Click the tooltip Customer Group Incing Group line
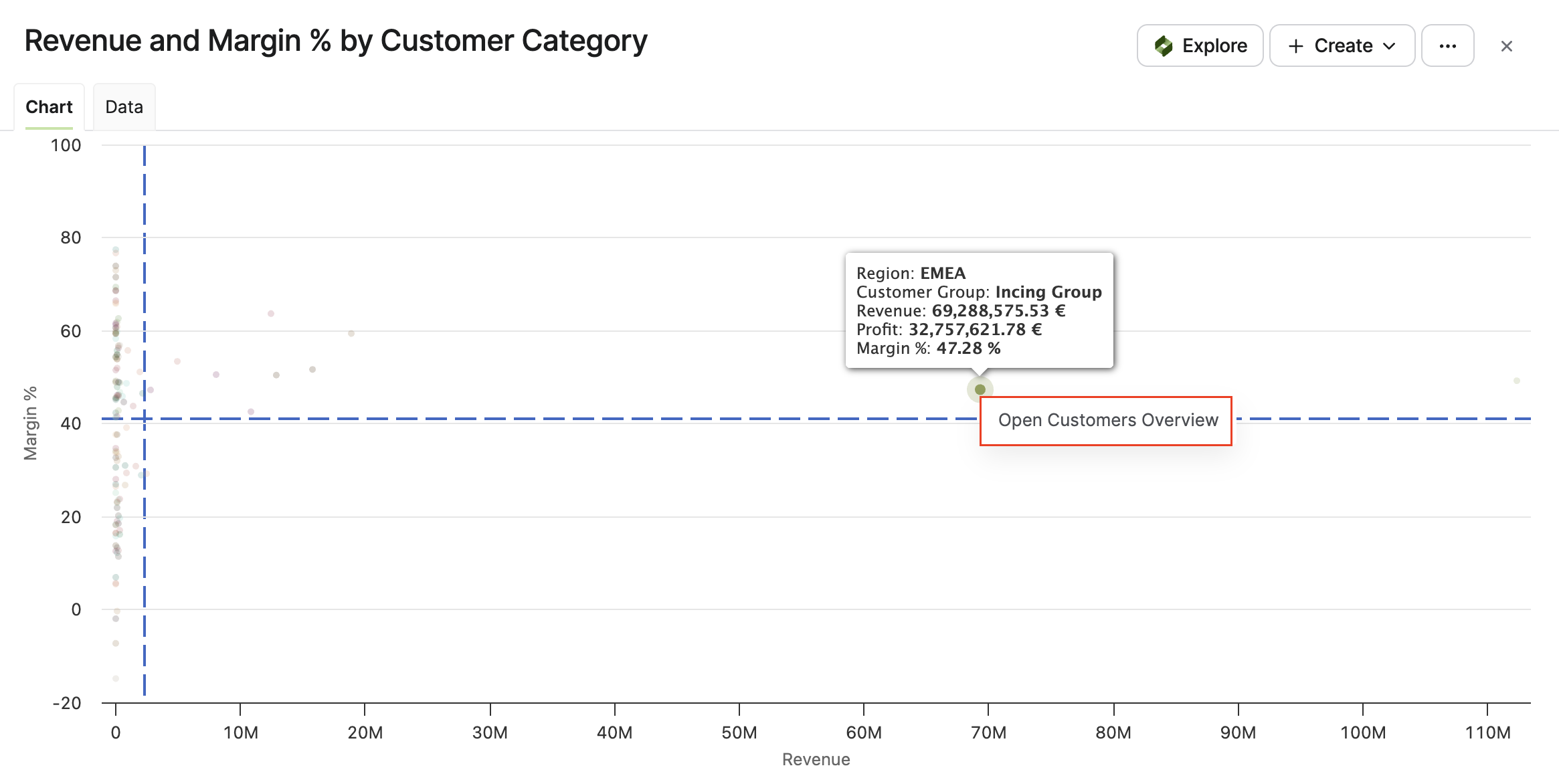The height and width of the screenshot is (784, 1559). tap(979, 292)
